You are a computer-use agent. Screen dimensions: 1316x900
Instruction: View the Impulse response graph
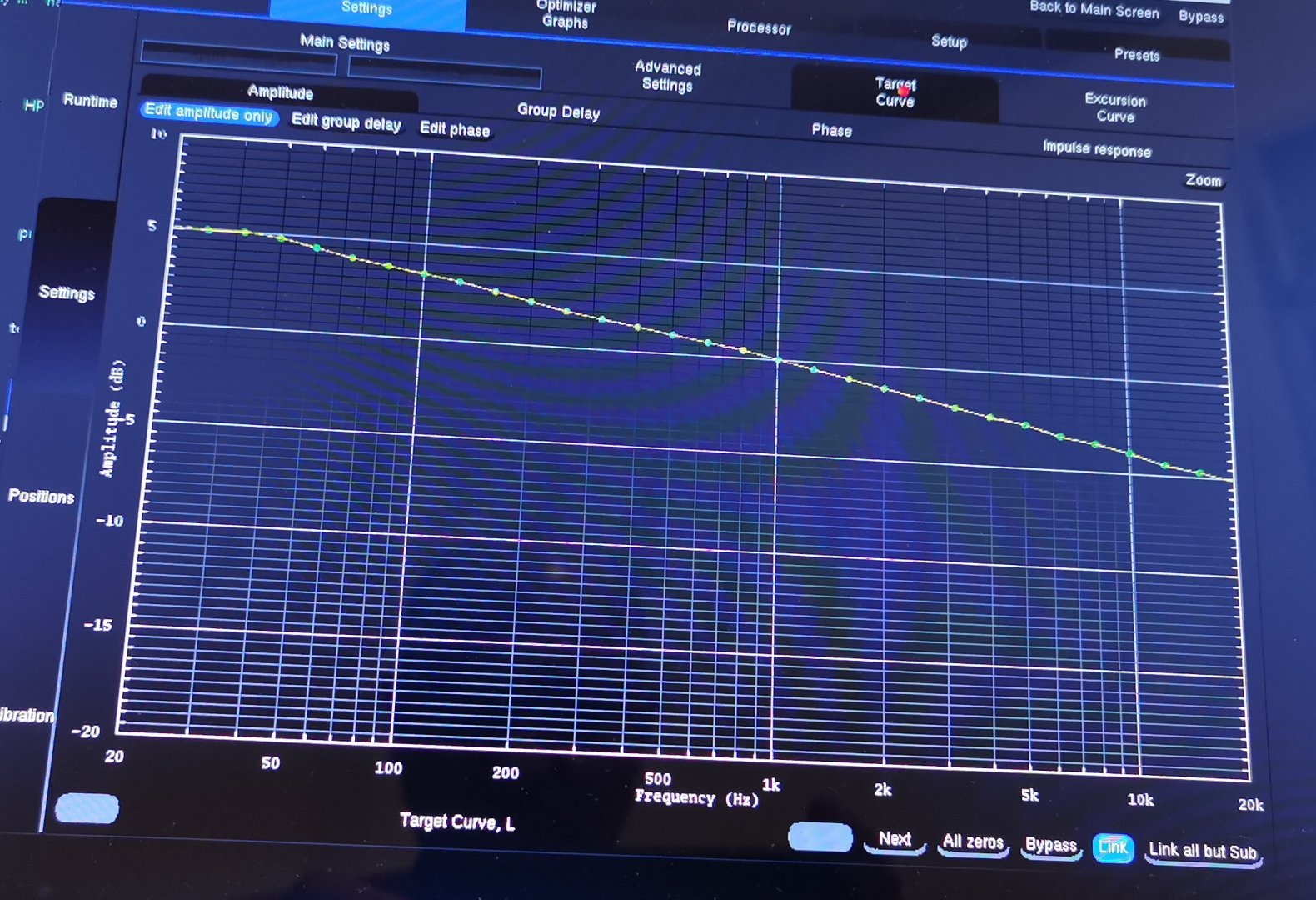[x=1096, y=149]
